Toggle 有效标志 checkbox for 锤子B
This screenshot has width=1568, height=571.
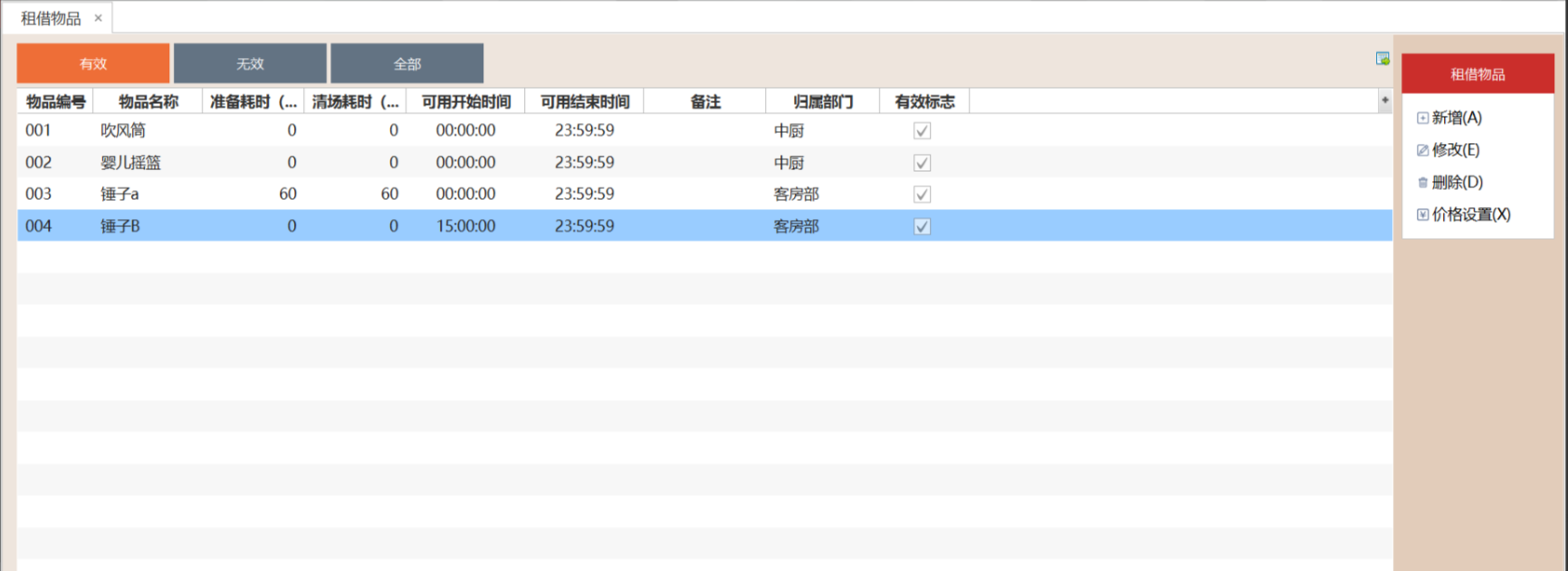(922, 226)
